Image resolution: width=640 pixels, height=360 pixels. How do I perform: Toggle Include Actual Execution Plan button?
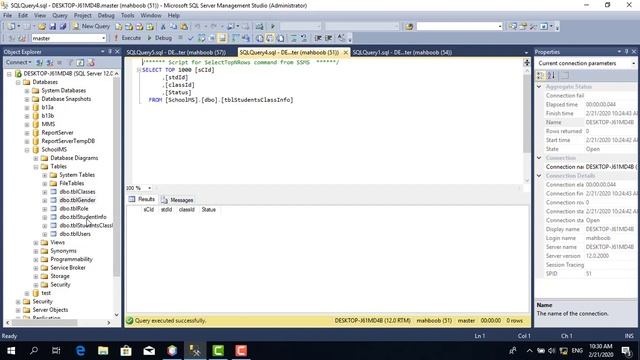[236, 38]
